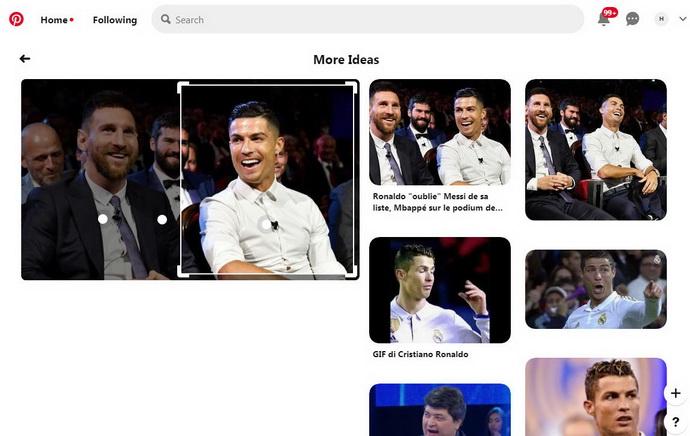Screen dimensions: 690x436
Task: Select the leftmost white dot on the image
Action: [x=102, y=219]
